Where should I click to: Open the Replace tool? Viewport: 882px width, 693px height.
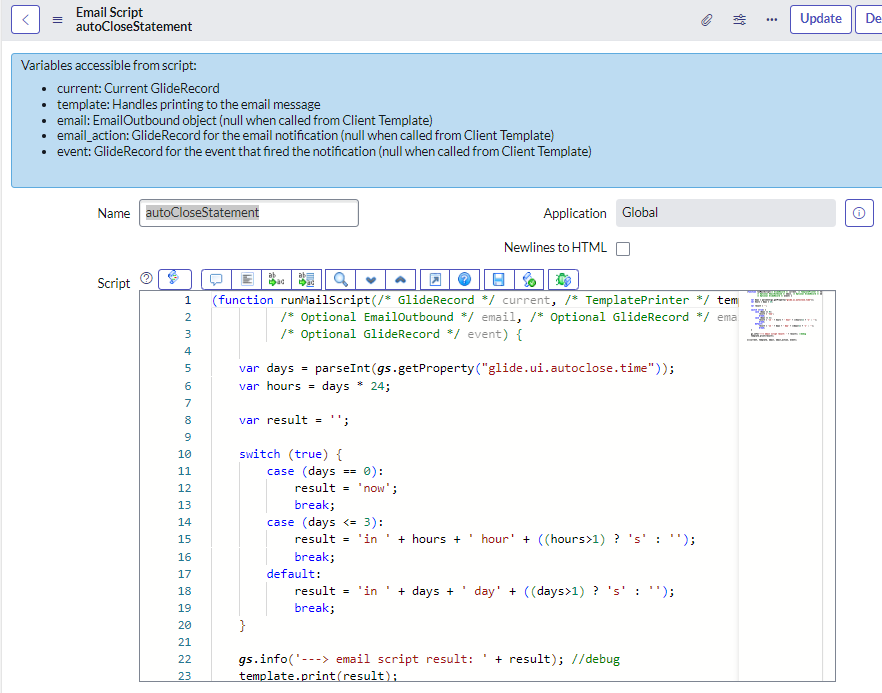point(276,279)
